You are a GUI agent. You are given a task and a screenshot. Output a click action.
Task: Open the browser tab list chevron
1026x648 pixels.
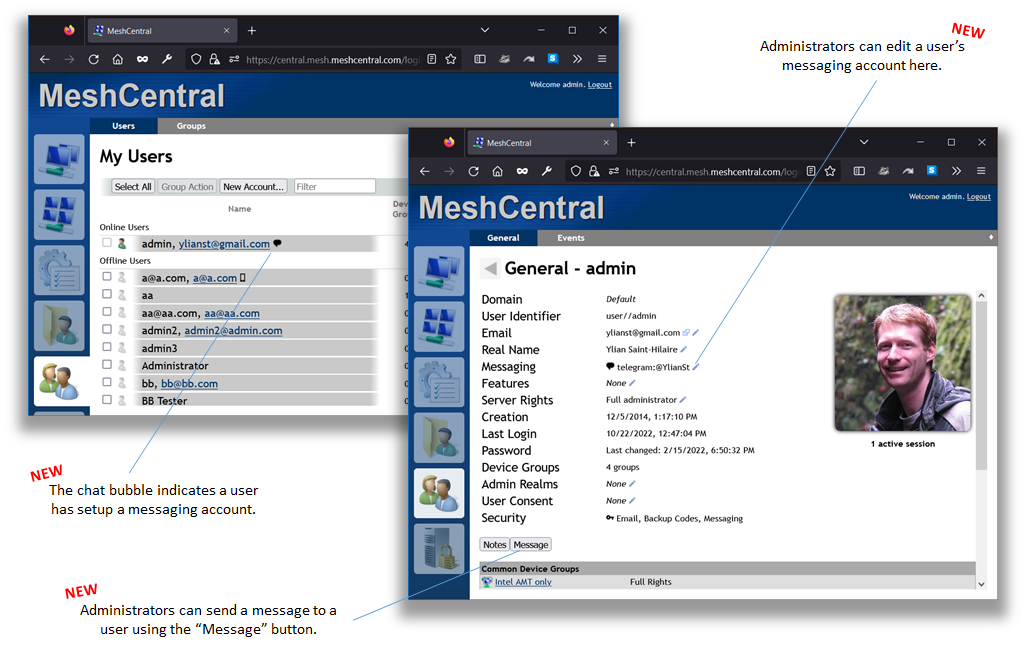click(864, 142)
